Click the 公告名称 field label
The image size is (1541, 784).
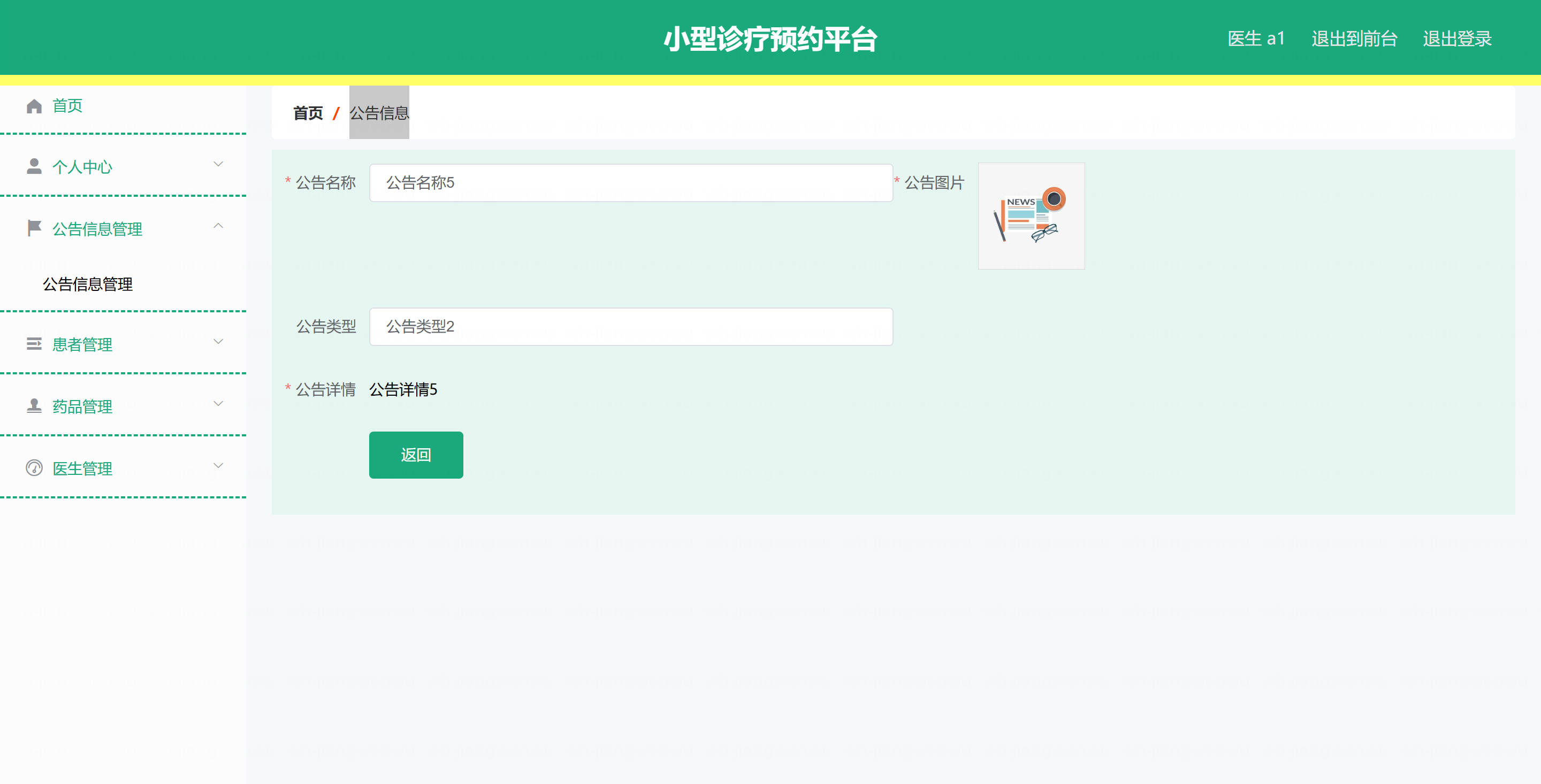pos(326,182)
